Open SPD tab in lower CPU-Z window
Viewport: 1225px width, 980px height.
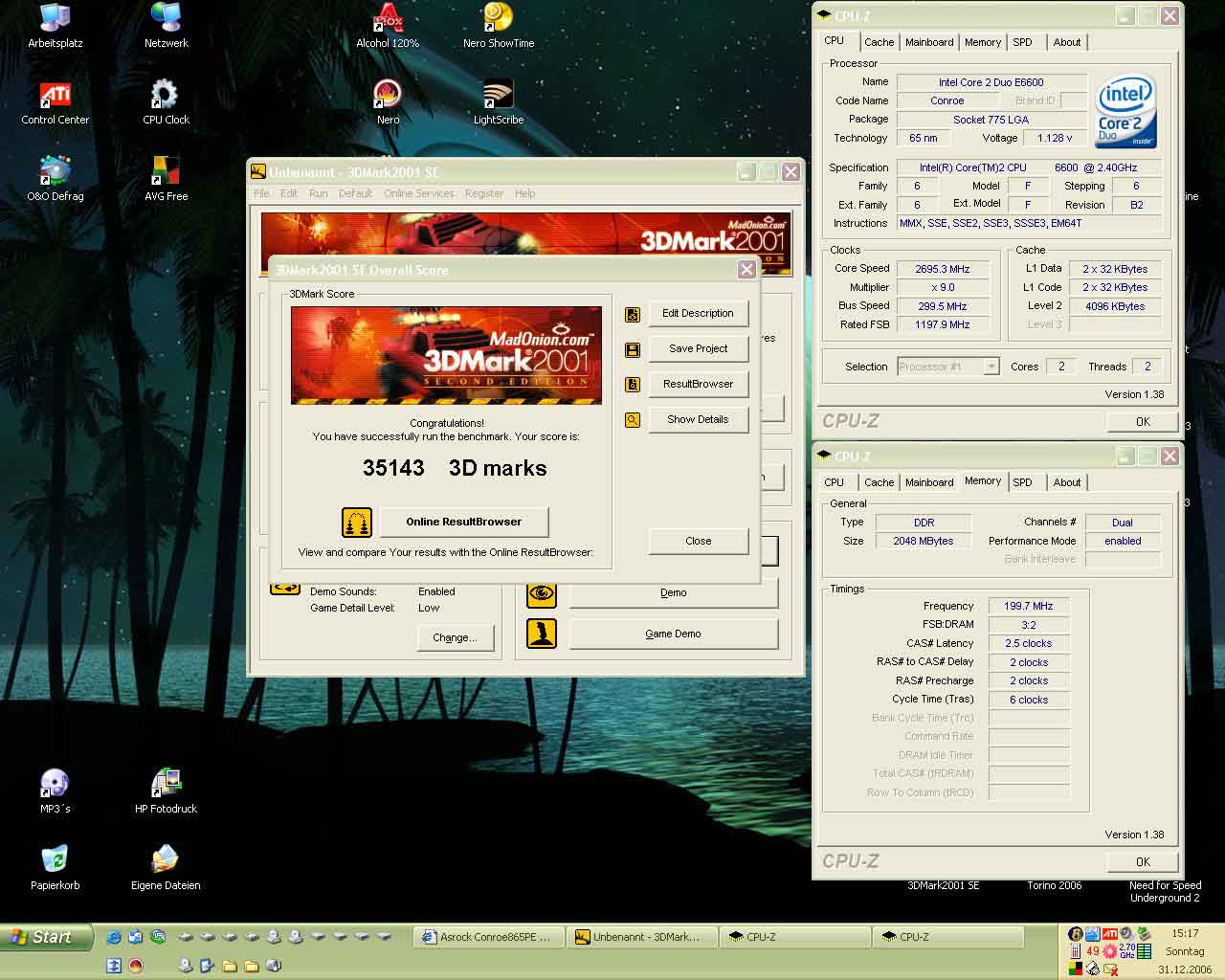click(1022, 482)
